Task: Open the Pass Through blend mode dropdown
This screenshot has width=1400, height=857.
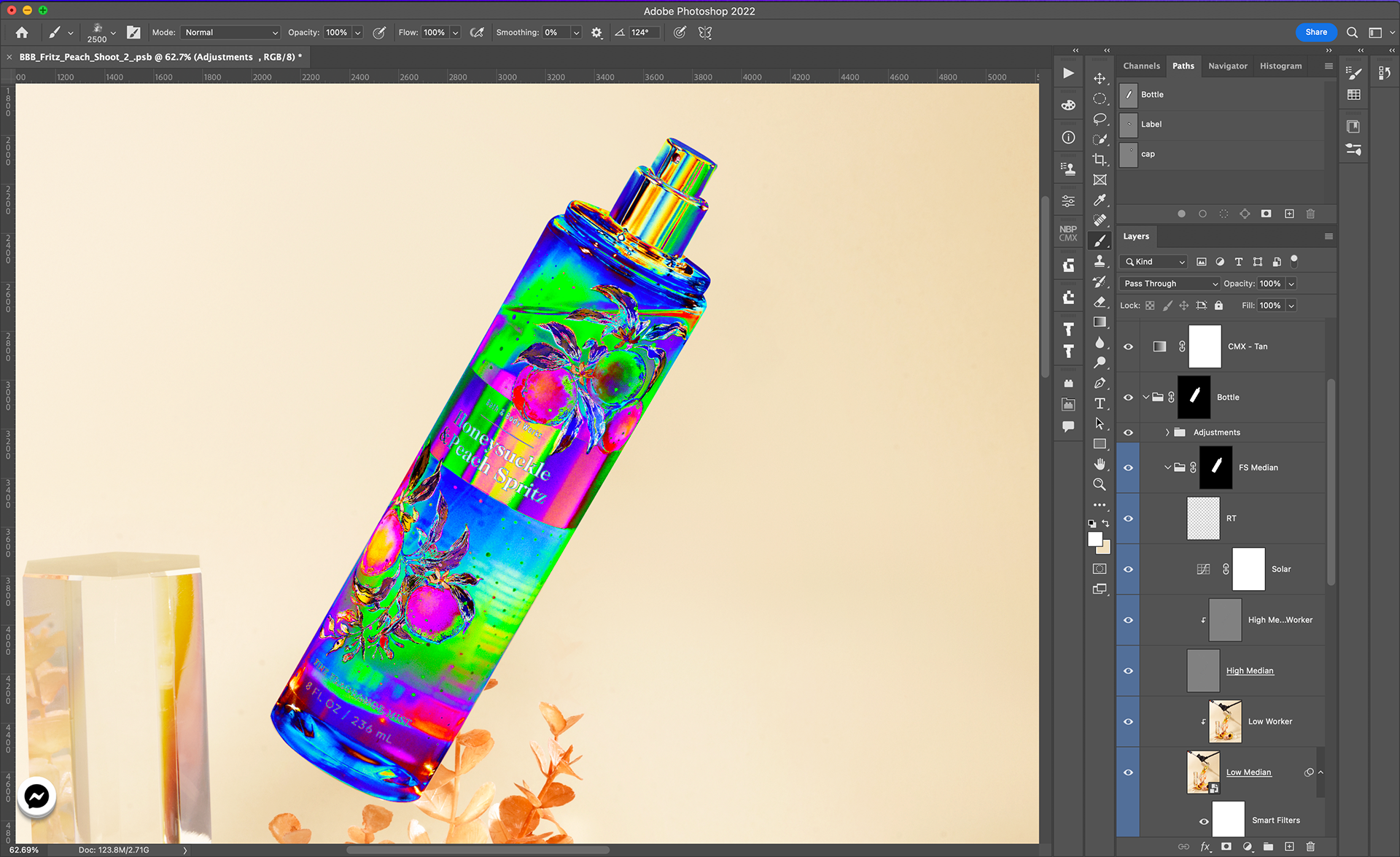Action: (1170, 284)
